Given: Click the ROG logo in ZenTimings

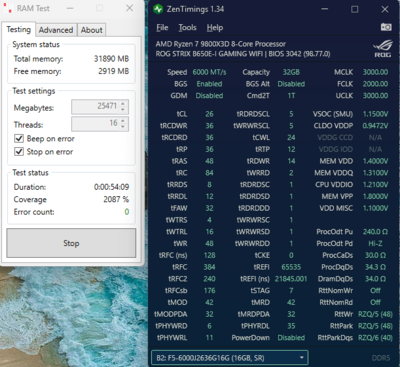Looking at the screenshot, I should [382, 49].
